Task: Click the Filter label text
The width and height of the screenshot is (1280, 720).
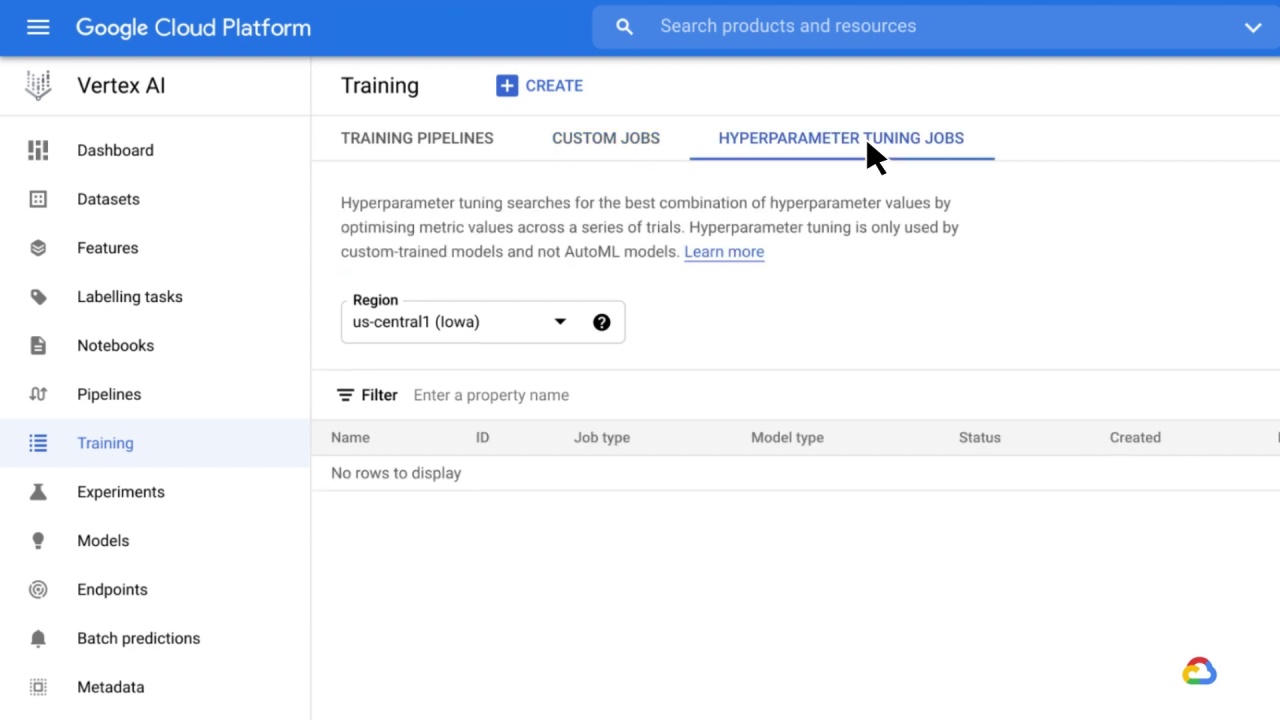Action: click(379, 395)
